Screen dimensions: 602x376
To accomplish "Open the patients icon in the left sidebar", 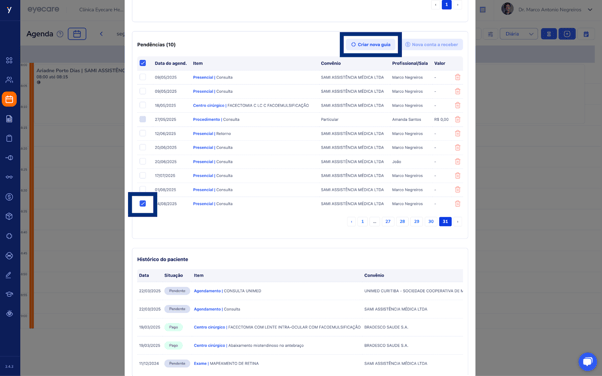I will [9, 80].
